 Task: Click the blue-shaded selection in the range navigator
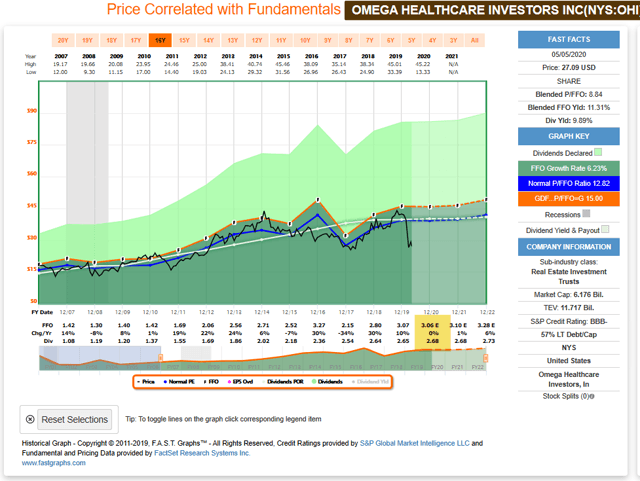(100, 358)
